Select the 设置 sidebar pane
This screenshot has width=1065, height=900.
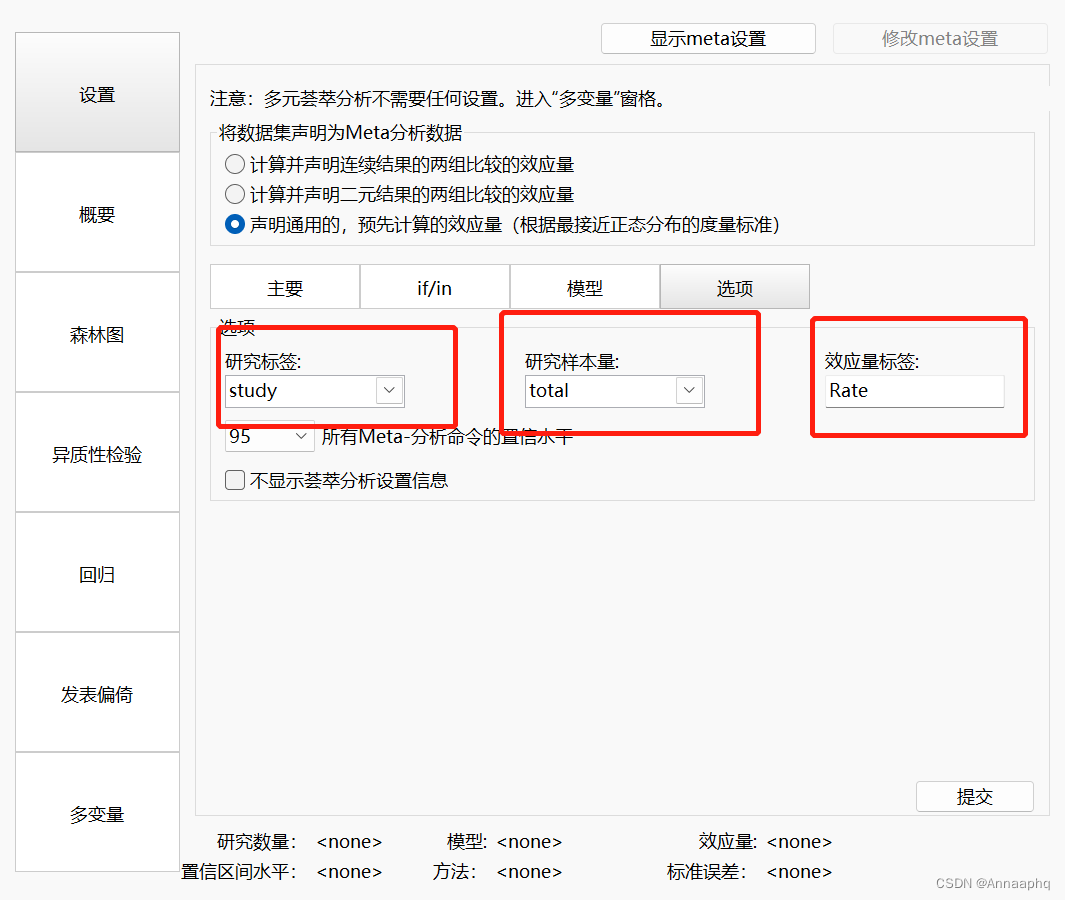[96, 94]
